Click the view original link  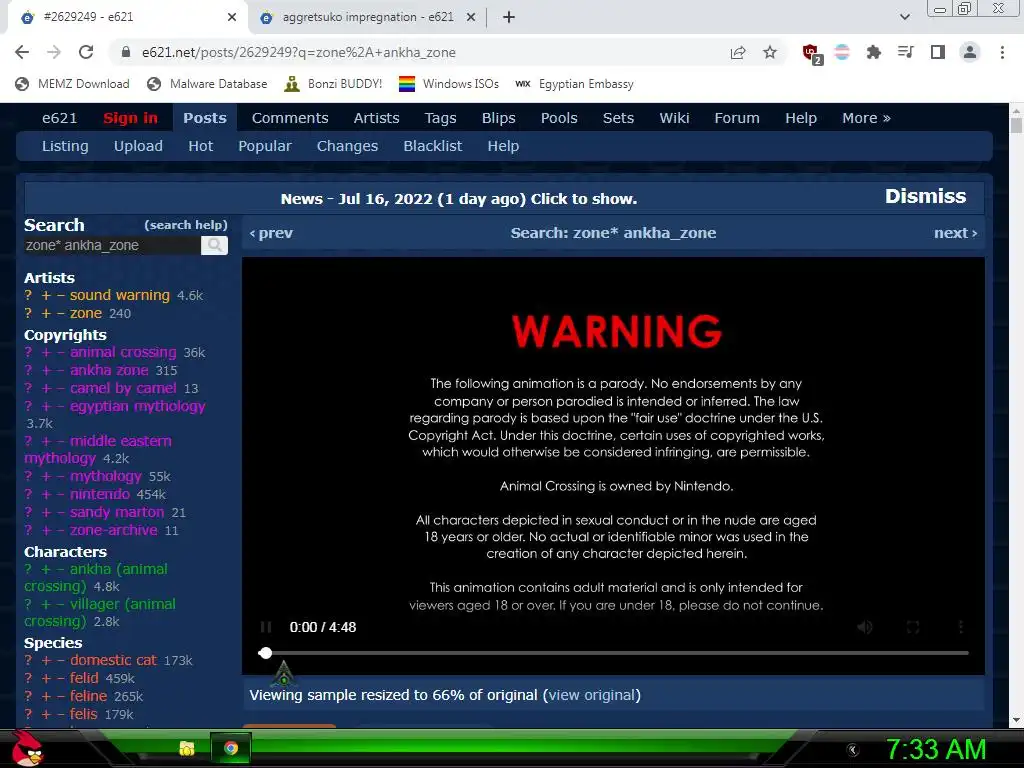click(592, 695)
